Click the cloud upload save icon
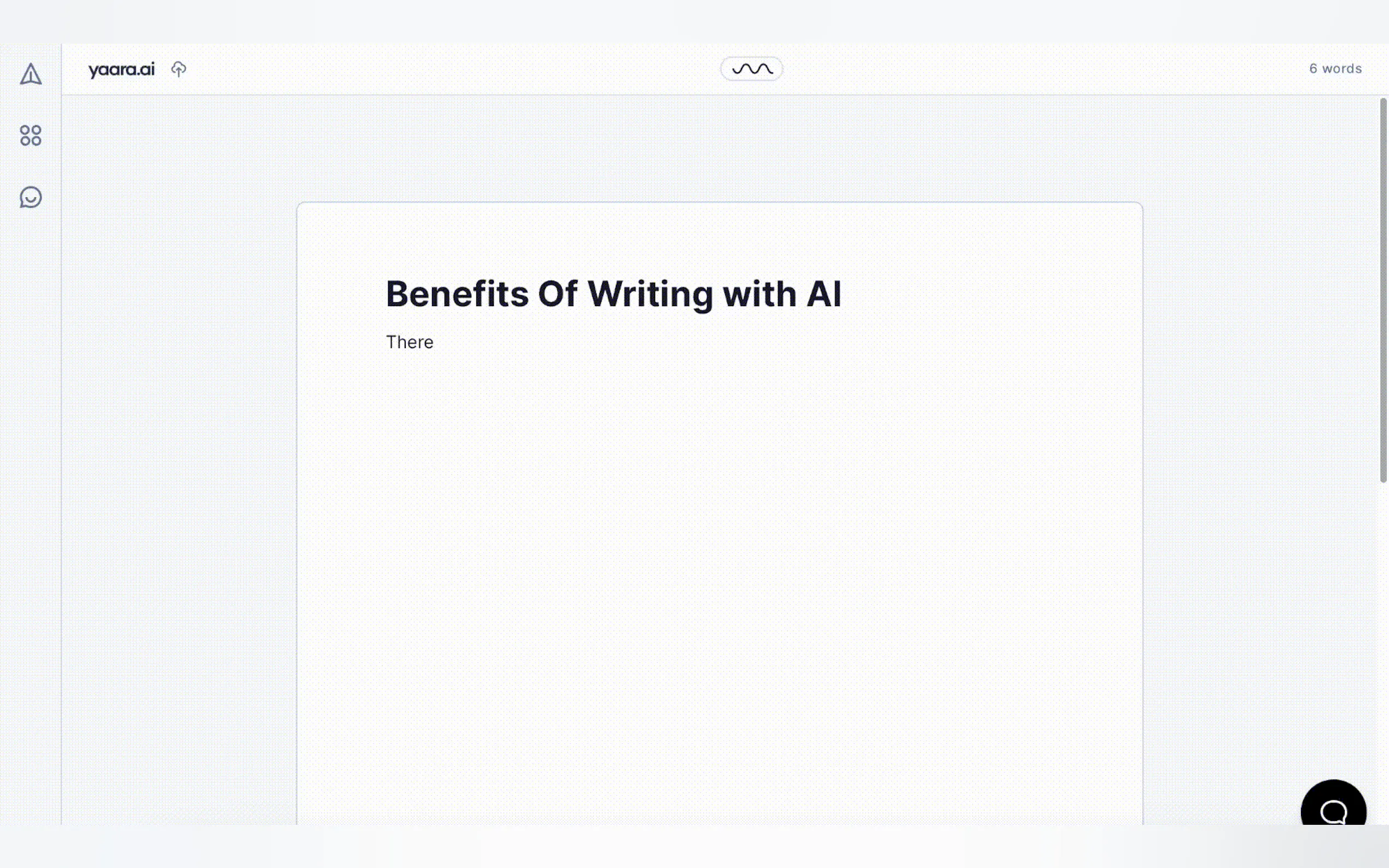1389x868 pixels. [179, 69]
